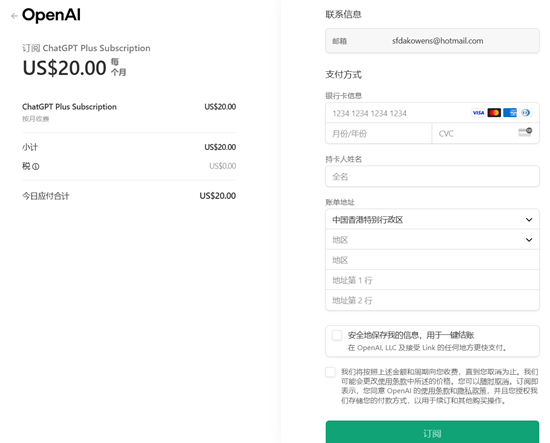
Task: Click the American Express card icon
Action: [x=510, y=113]
